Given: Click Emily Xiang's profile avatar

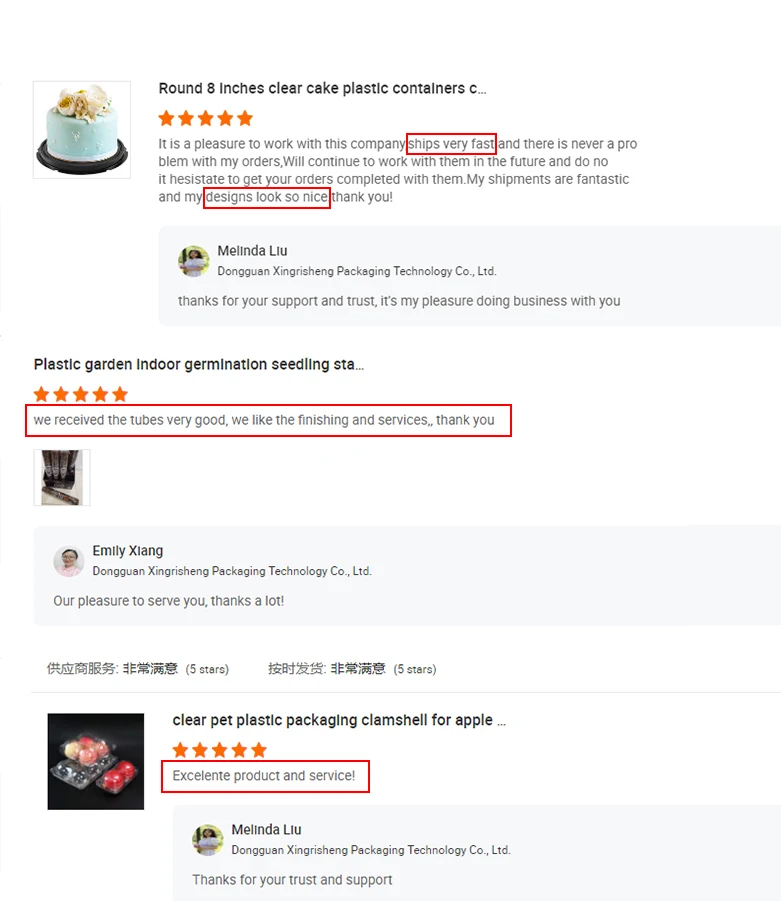Looking at the screenshot, I should click(69, 561).
